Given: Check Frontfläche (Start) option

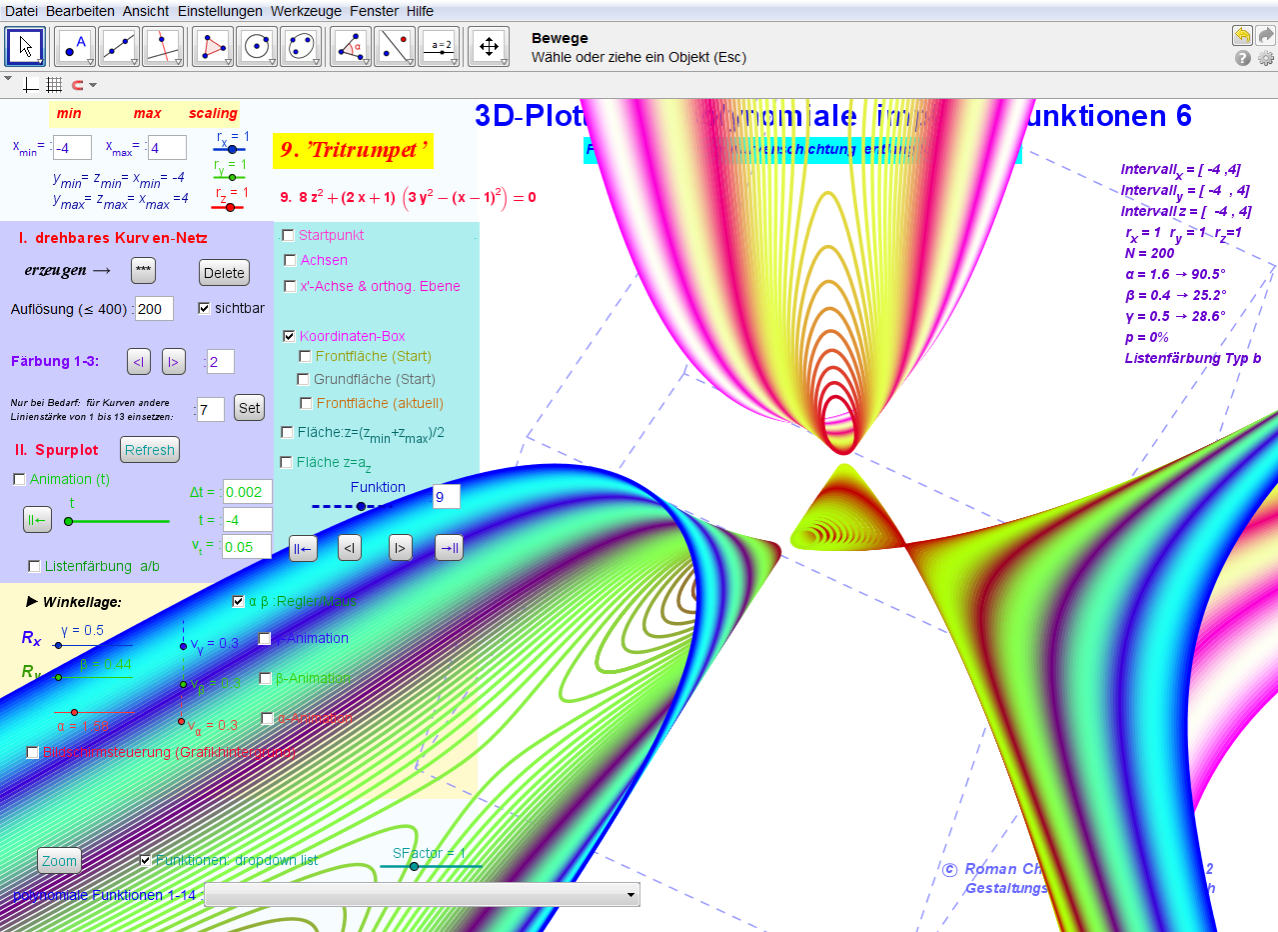Looking at the screenshot, I should pyautogui.click(x=306, y=356).
